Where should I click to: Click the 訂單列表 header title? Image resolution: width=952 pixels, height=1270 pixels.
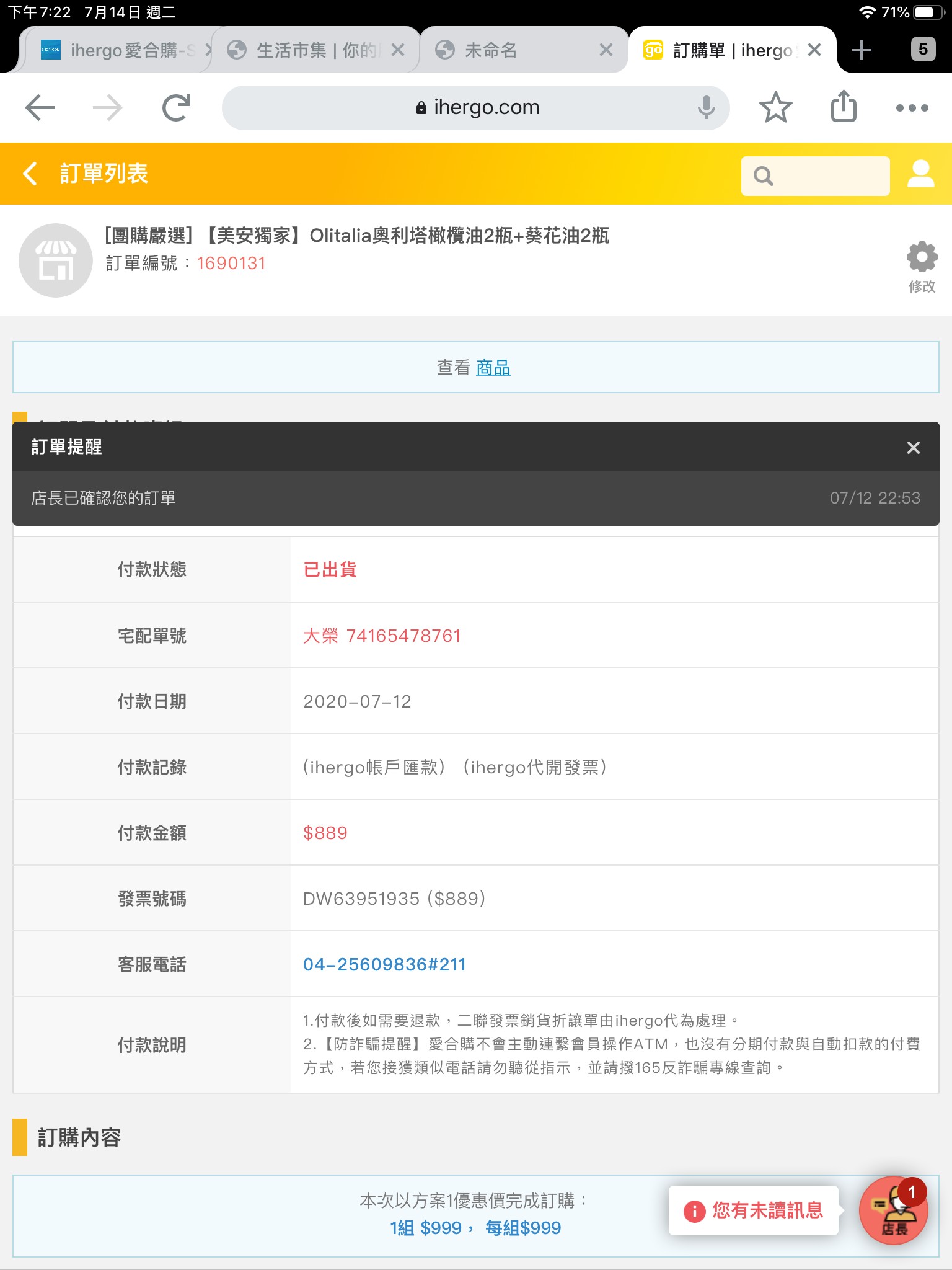(x=104, y=174)
